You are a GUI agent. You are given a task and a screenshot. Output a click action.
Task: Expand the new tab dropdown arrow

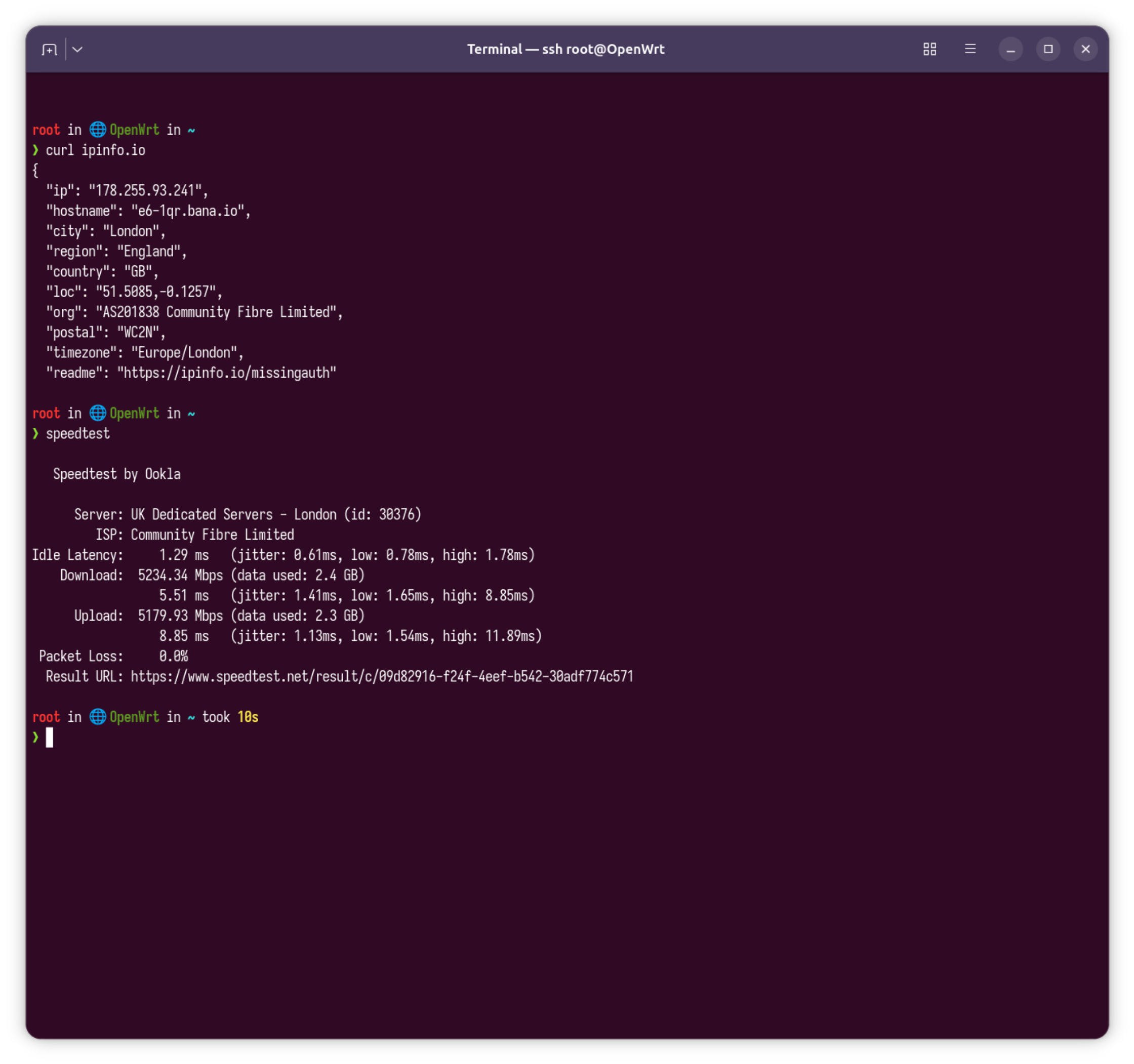point(78,50)
